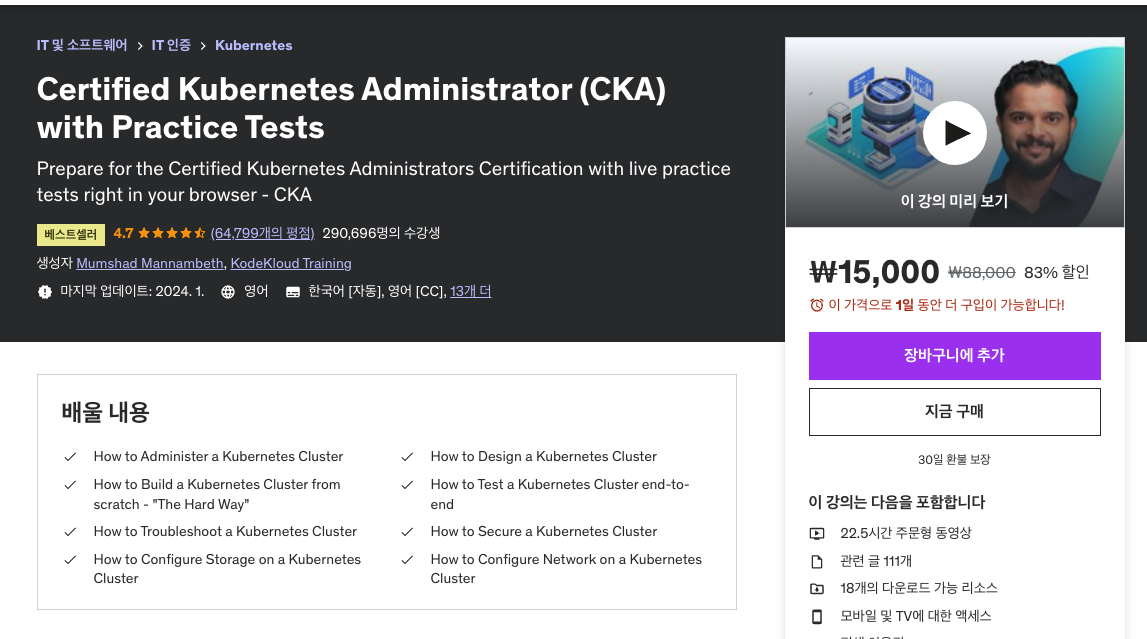Open instructor Mumshad Mannambeth's profile
The width and height of the screenshot is (1147, 639).
150,263
